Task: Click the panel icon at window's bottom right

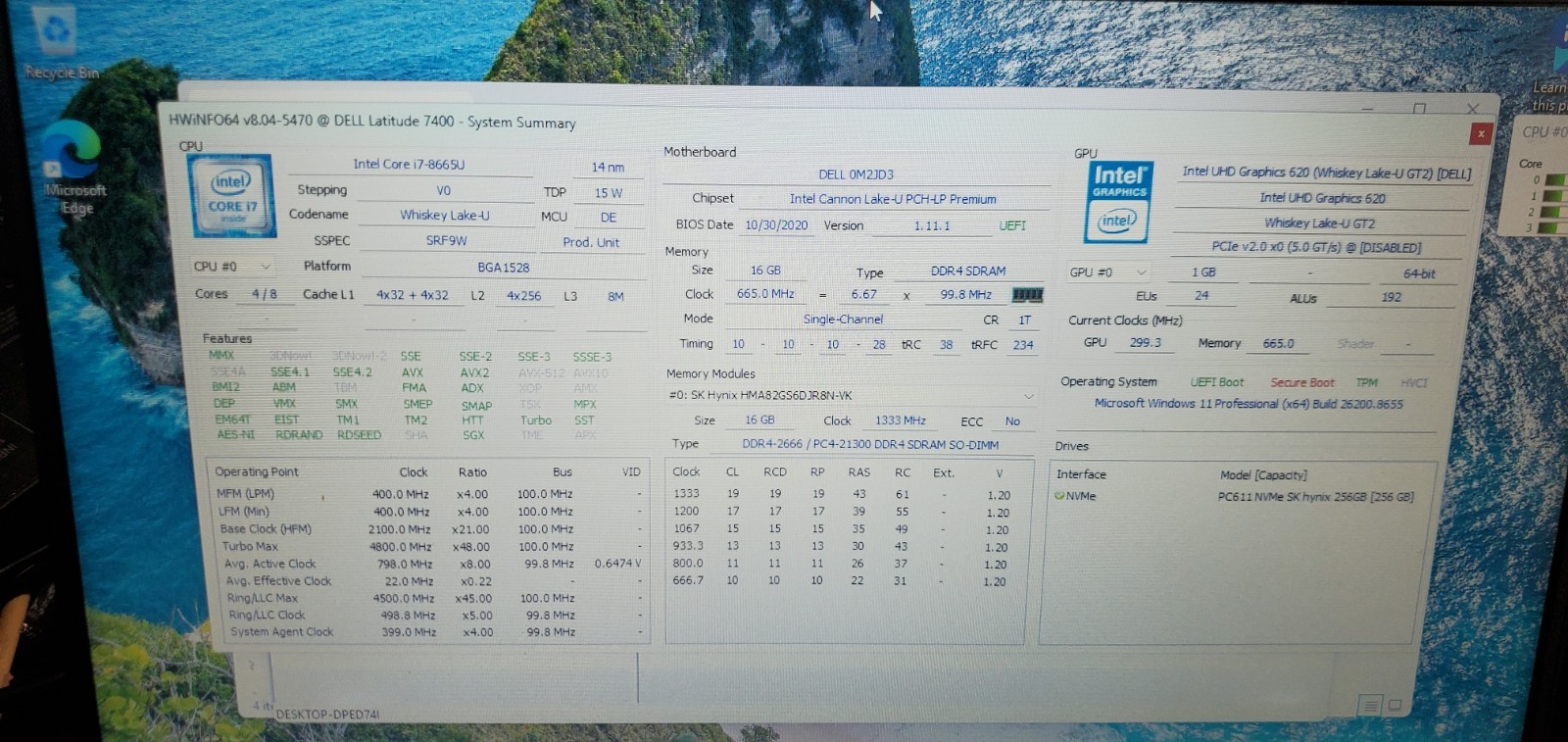Action: [1395, 705]
